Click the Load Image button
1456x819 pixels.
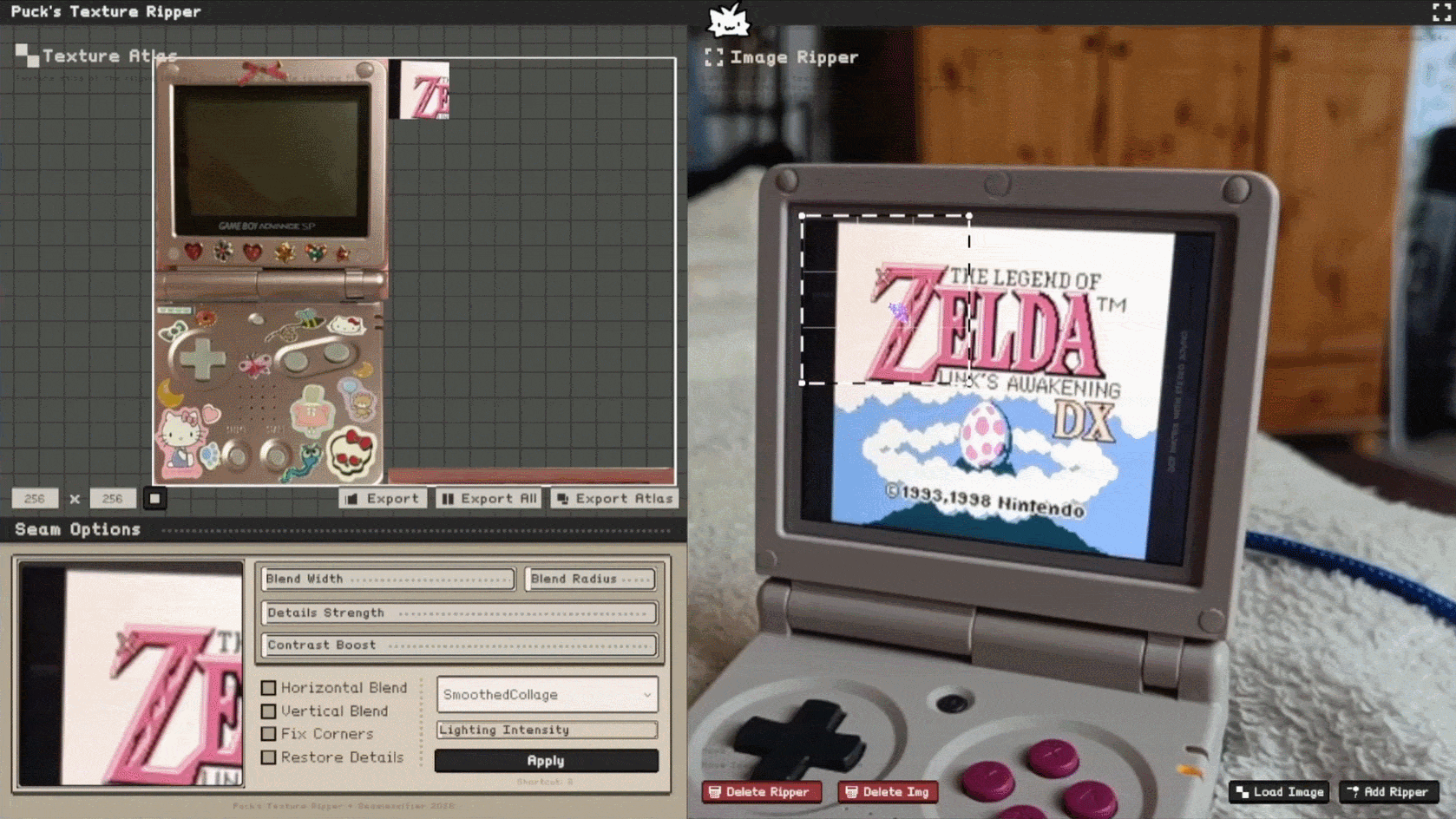tap(1280, 792)
